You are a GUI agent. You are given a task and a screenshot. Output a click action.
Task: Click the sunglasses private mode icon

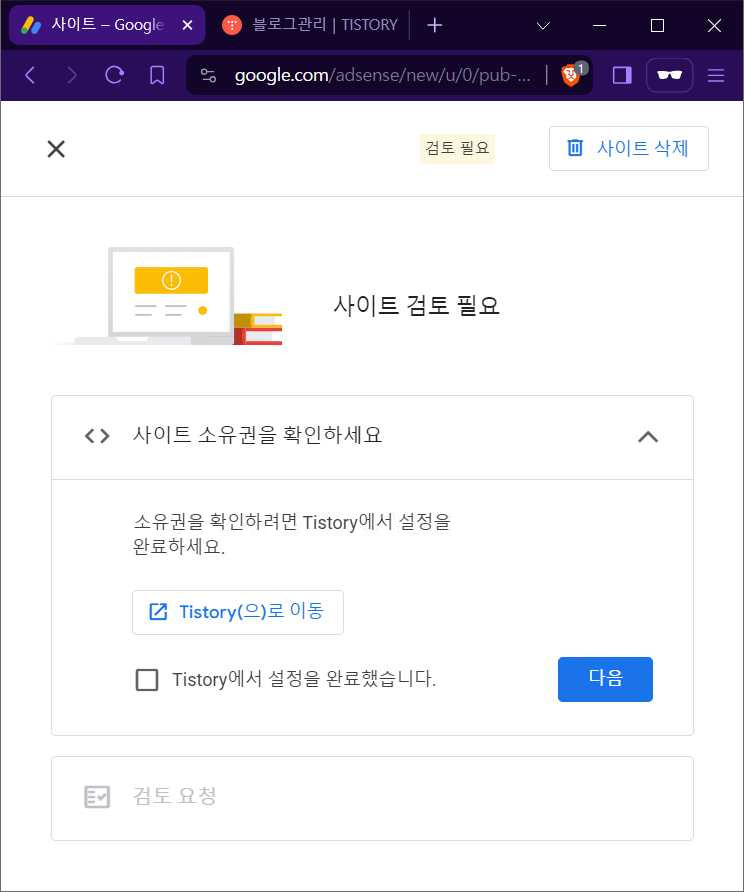click(669, 75)
